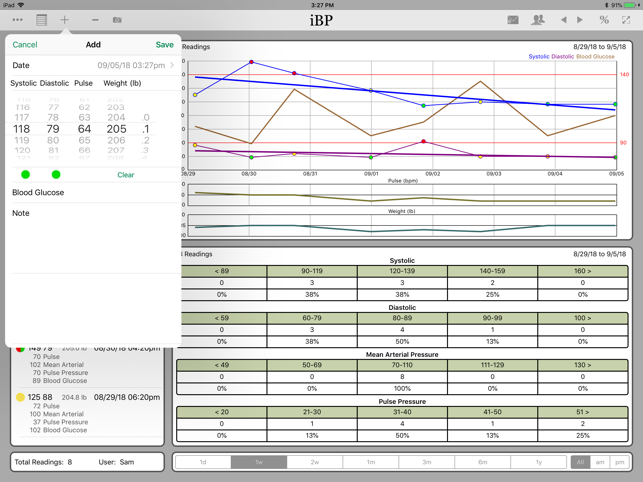
Task: Open the users icon in toolbar
Action: pyautogui.click(x=538, y=20)
